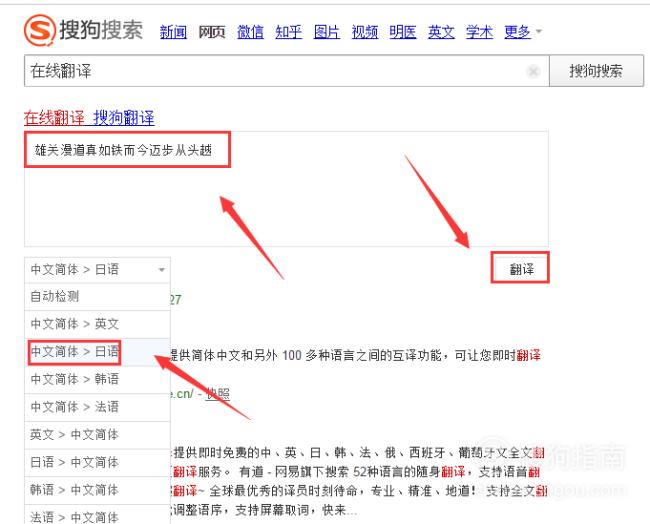The width and height of the screenshot is (650, 524).
Task: Open the 图片 images tab
Action: point(327,32)
